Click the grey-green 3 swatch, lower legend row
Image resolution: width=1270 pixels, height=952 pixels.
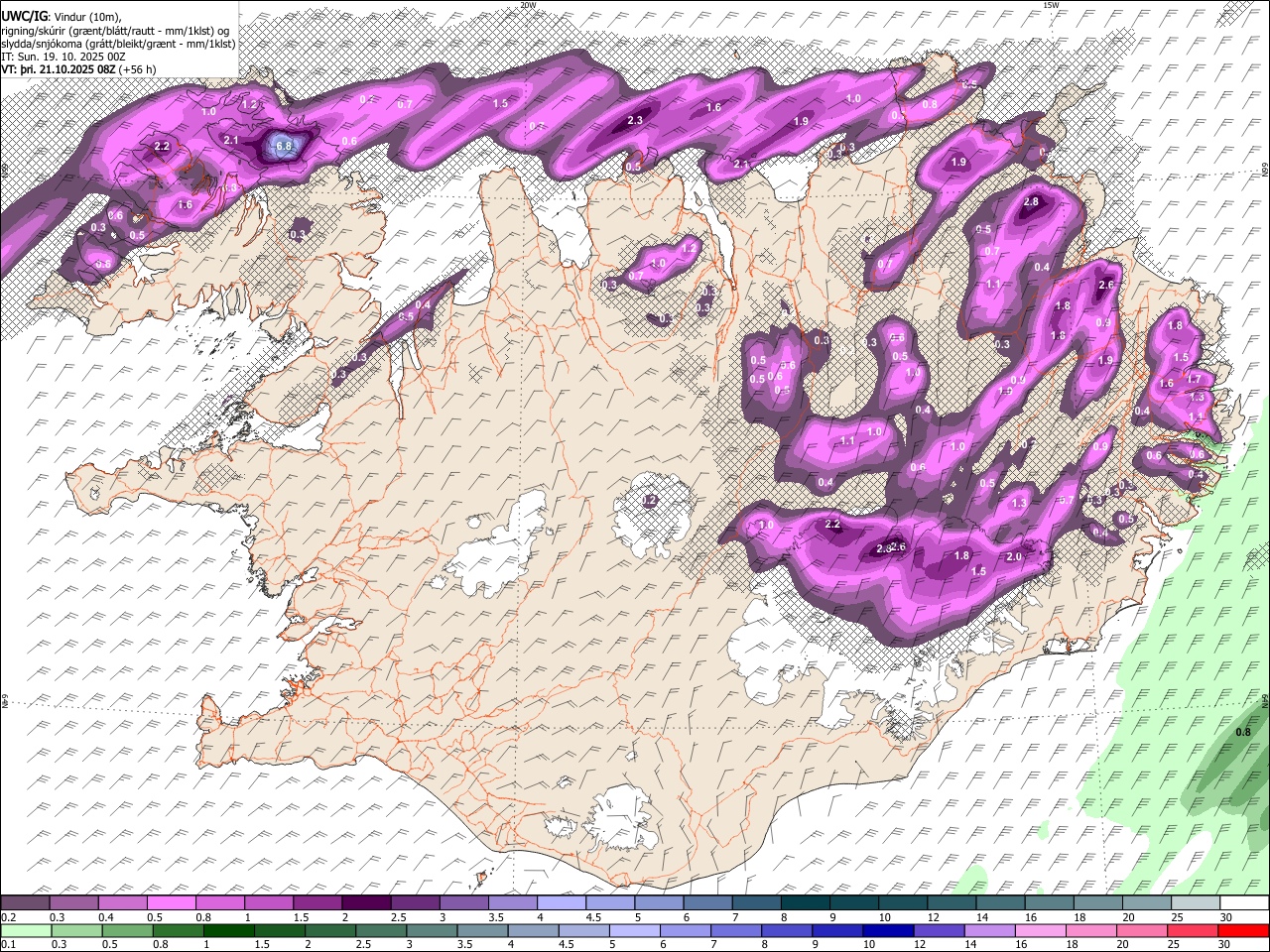pos(432,931)
